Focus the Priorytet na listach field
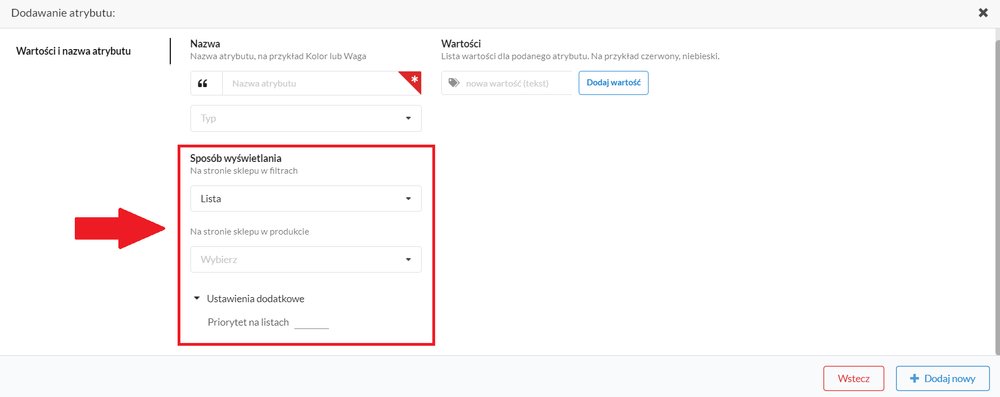 311,322
